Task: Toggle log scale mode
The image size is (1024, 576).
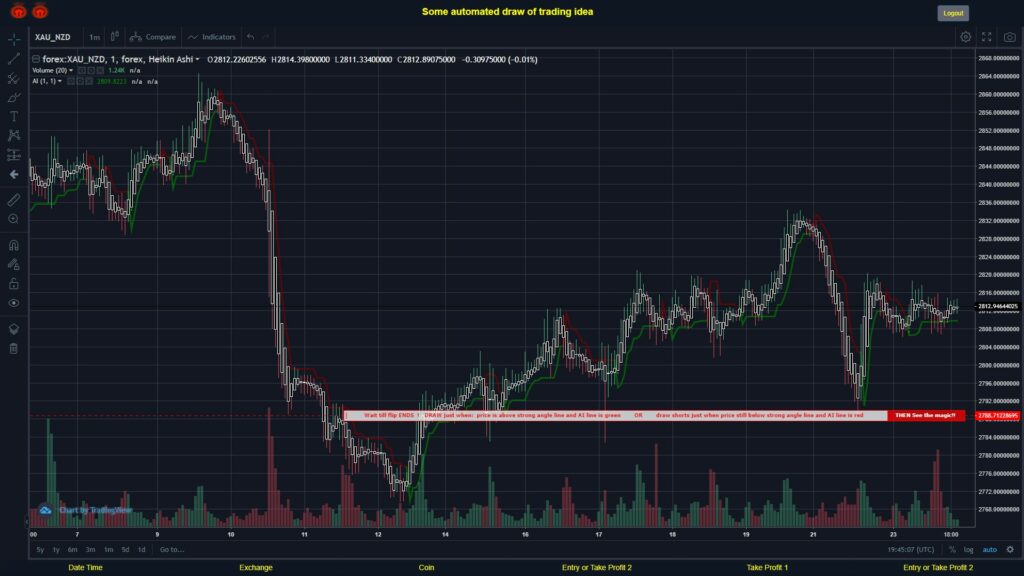Action: tap(968, 550)
